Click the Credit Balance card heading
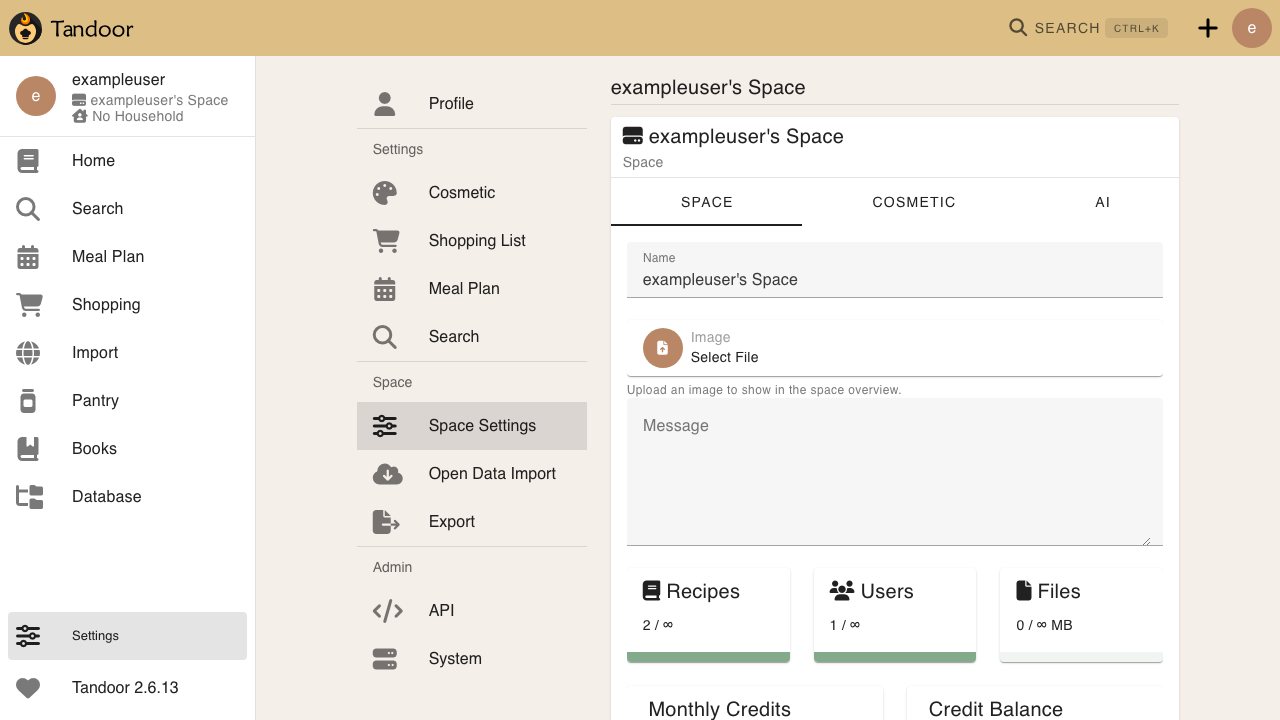This screenshot has height=720, width=1280. coord(996,709)
